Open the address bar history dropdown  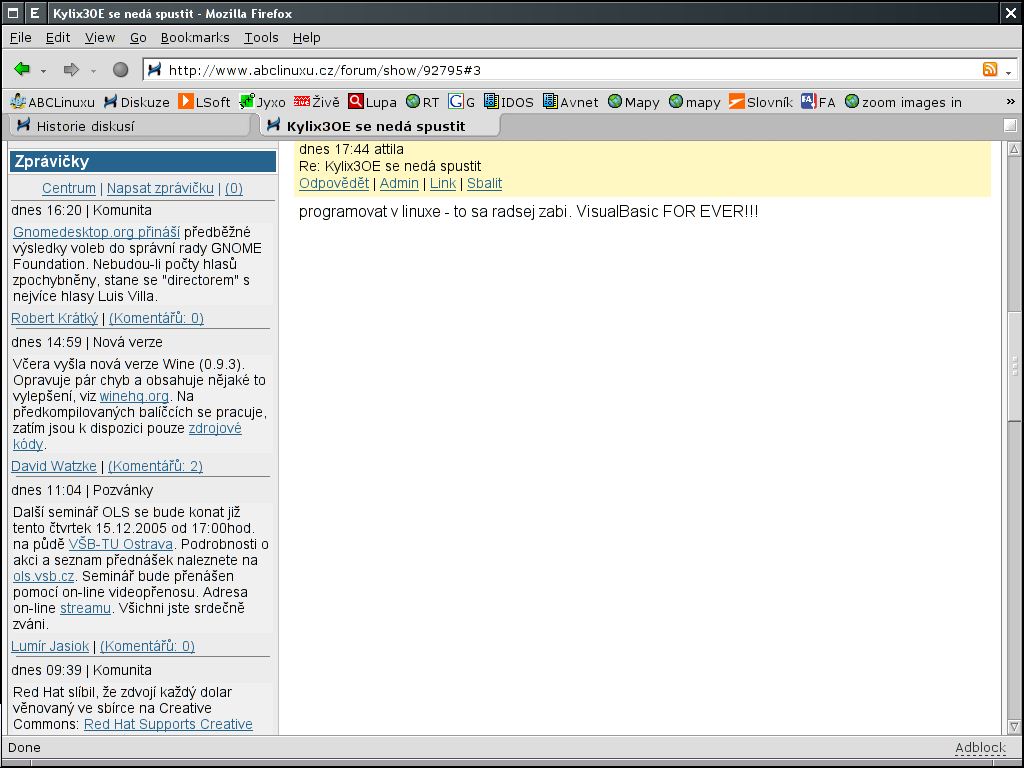point(1009,71)
